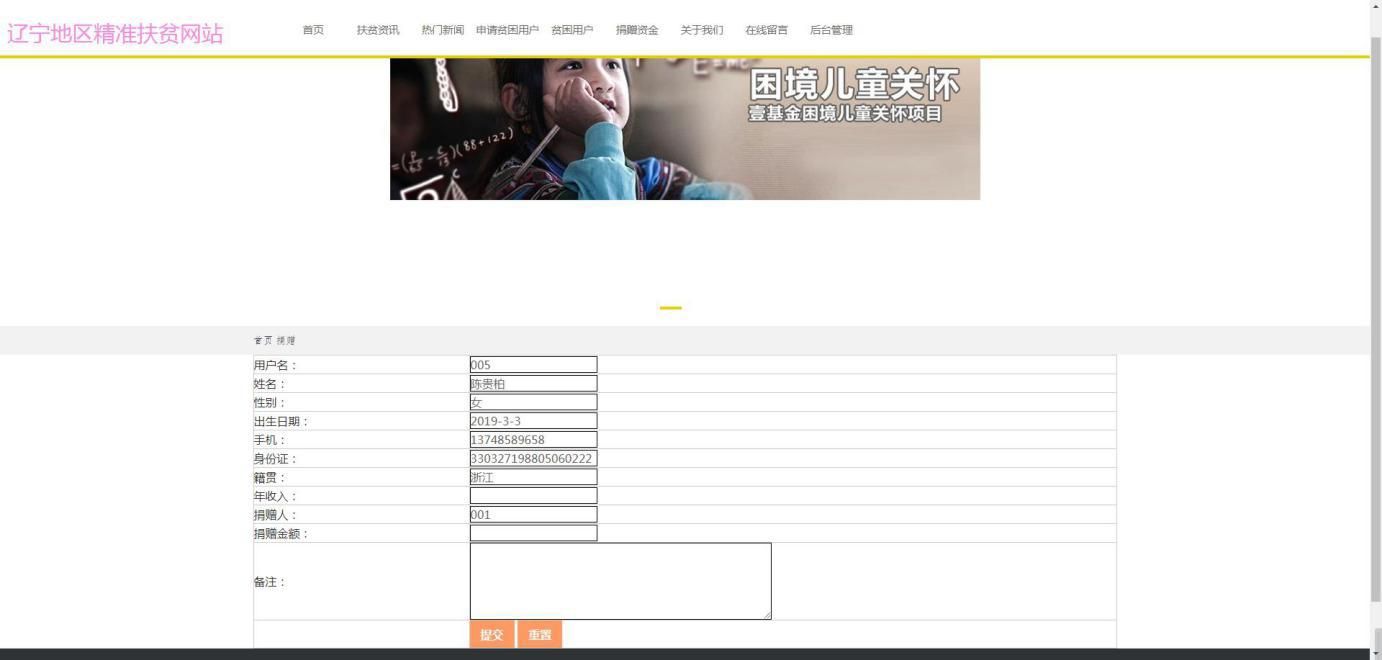This screenshot has width=1382, height=660.
Task: Click the 籍贯: label text
Action: [x=270, y=477]
